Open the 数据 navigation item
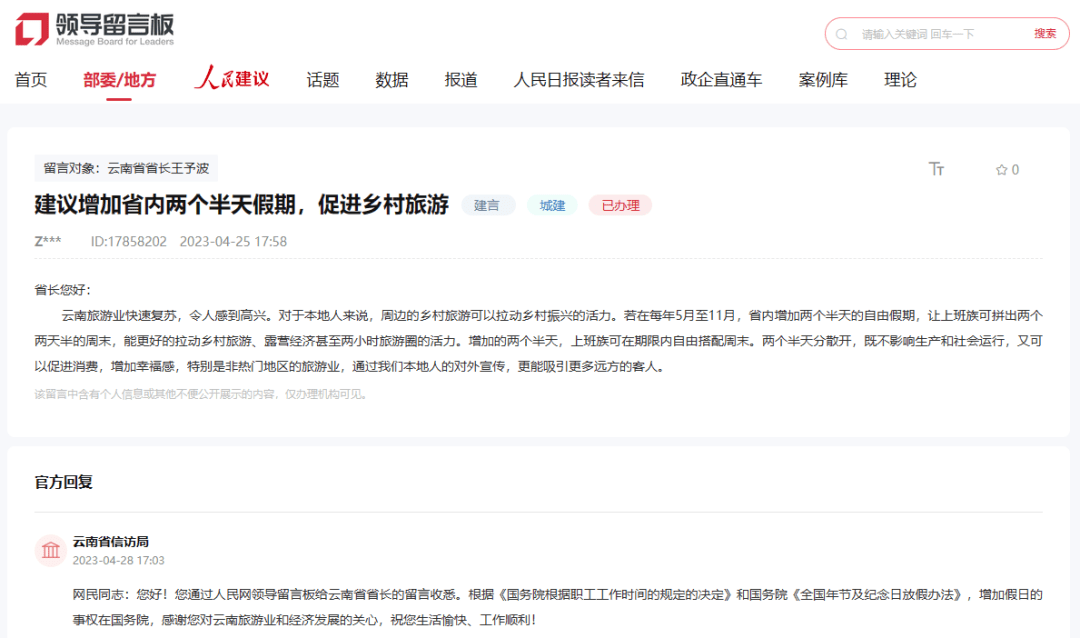The image size is (1080, 638). point(392,80)
